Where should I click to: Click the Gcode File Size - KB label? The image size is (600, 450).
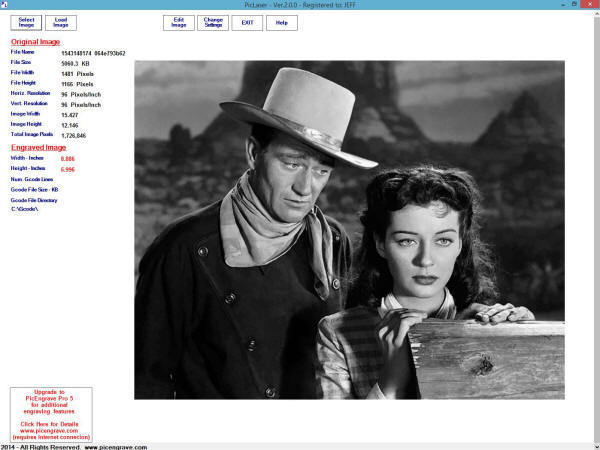pos(34,189)
